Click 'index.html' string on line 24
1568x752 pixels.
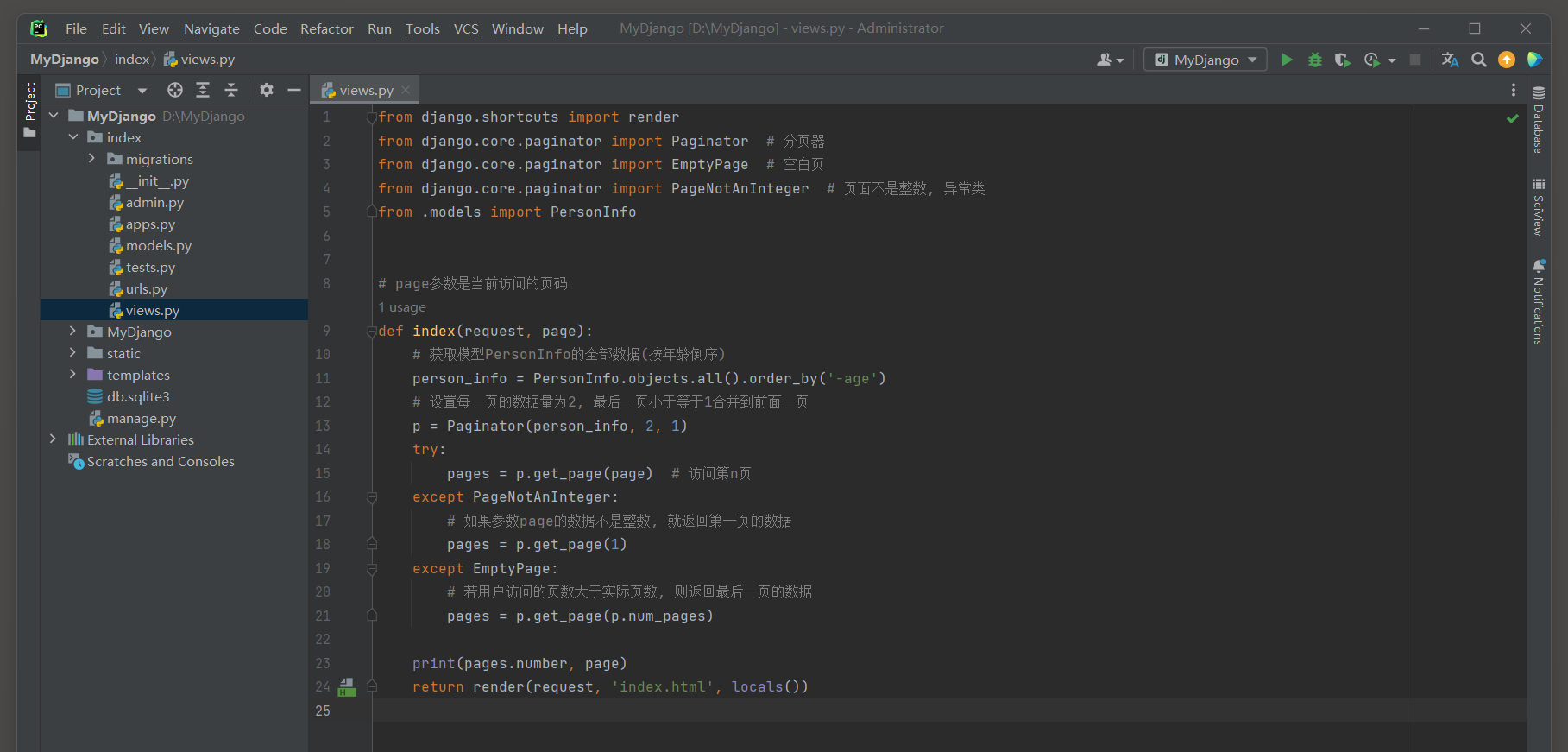point(663,687)
